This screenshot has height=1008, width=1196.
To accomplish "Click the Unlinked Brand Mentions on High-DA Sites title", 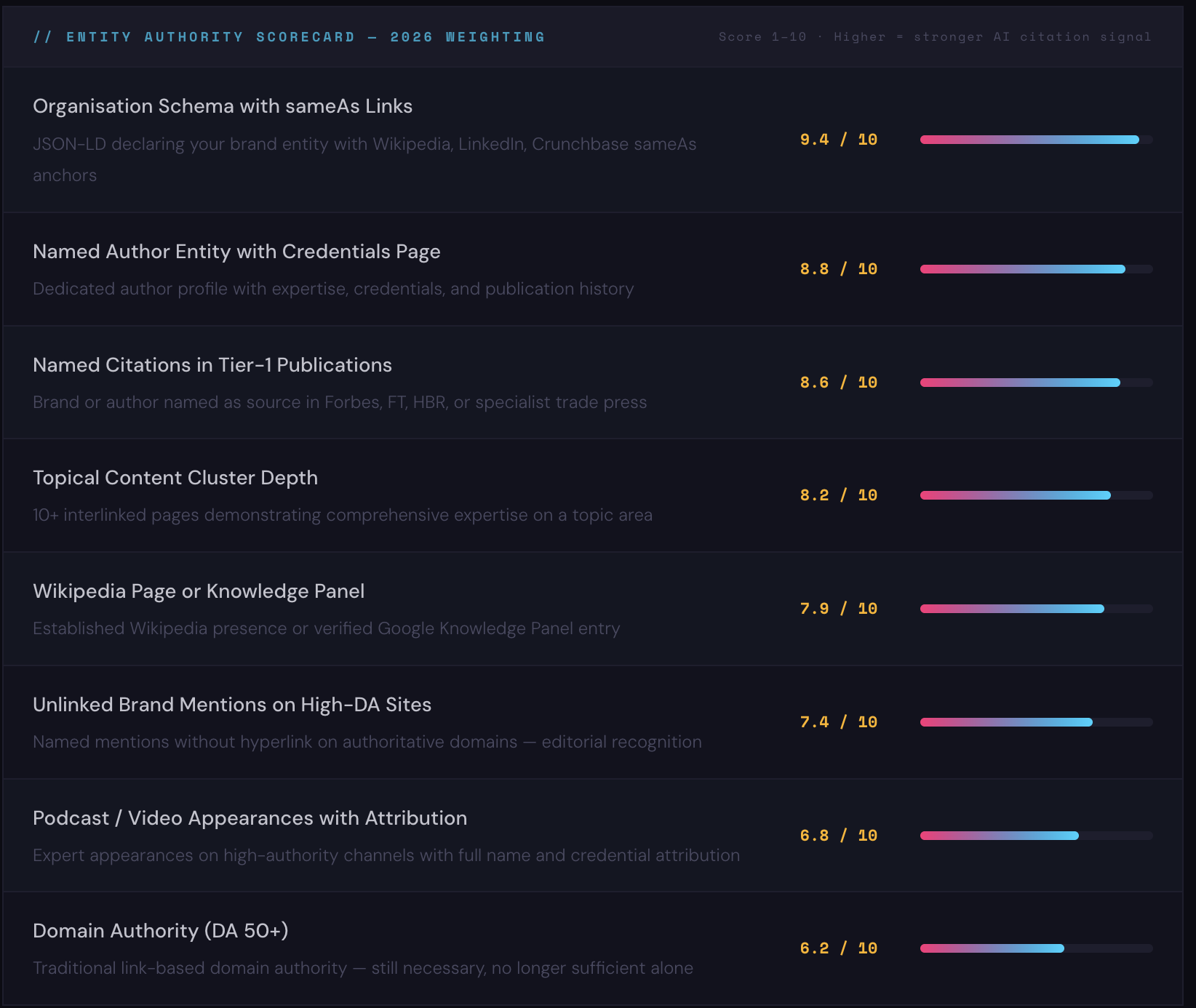I will [231, 705].
